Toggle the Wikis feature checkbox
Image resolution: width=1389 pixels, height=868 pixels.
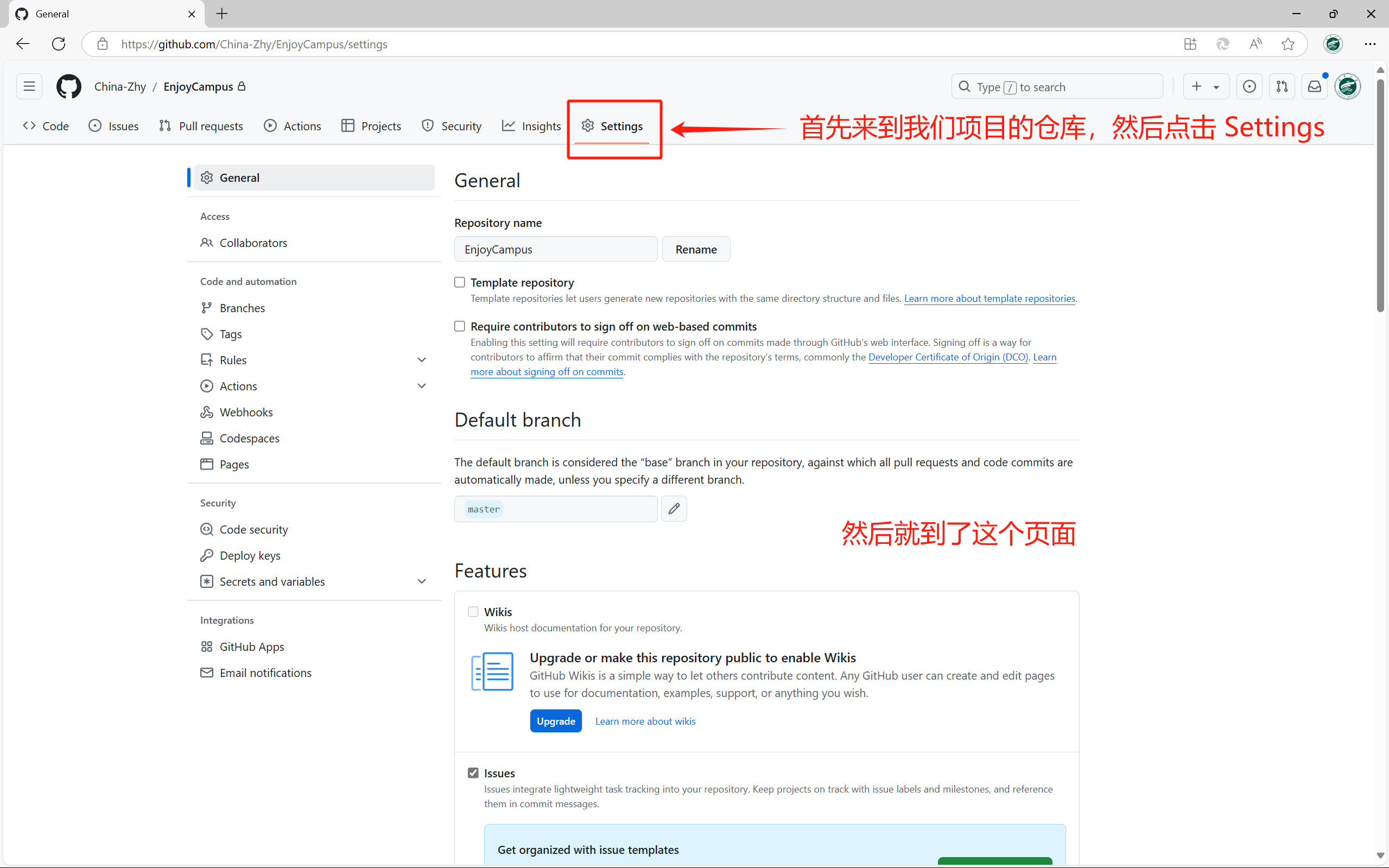[473, 611]
